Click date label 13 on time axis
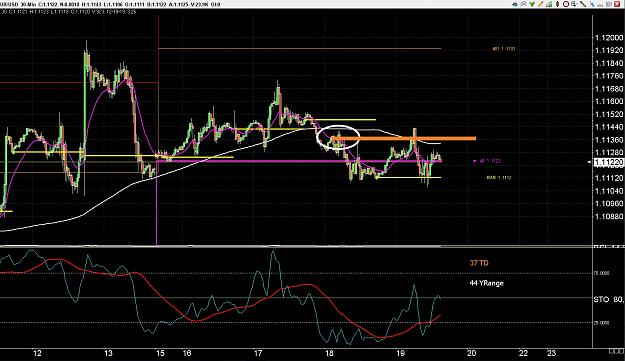Viewport: 625px width, 361px height. pyautogui.click(x=108, y=353)
